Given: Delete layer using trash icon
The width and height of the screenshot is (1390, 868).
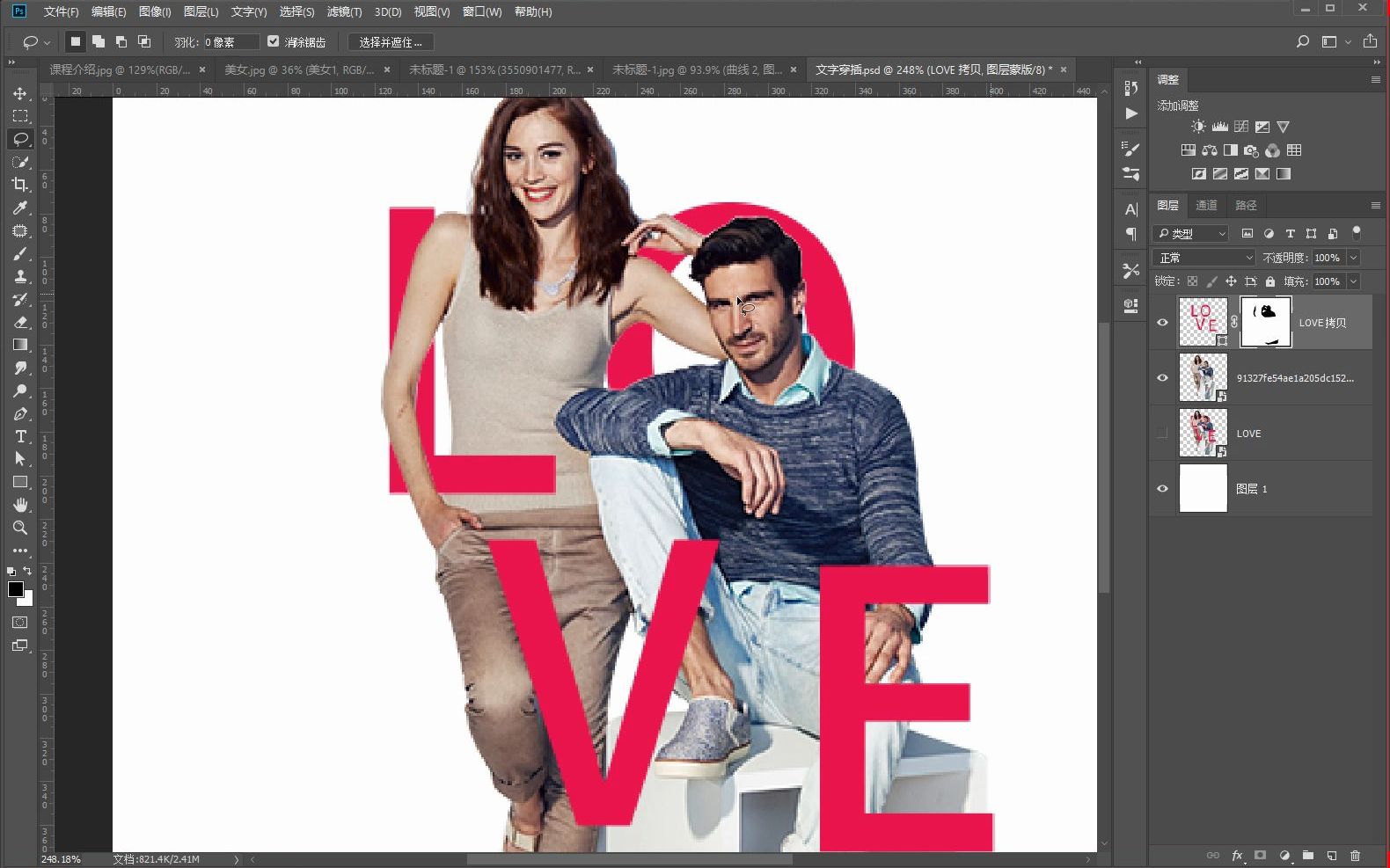Looking at the screenshot, I should pos(1355,855).
